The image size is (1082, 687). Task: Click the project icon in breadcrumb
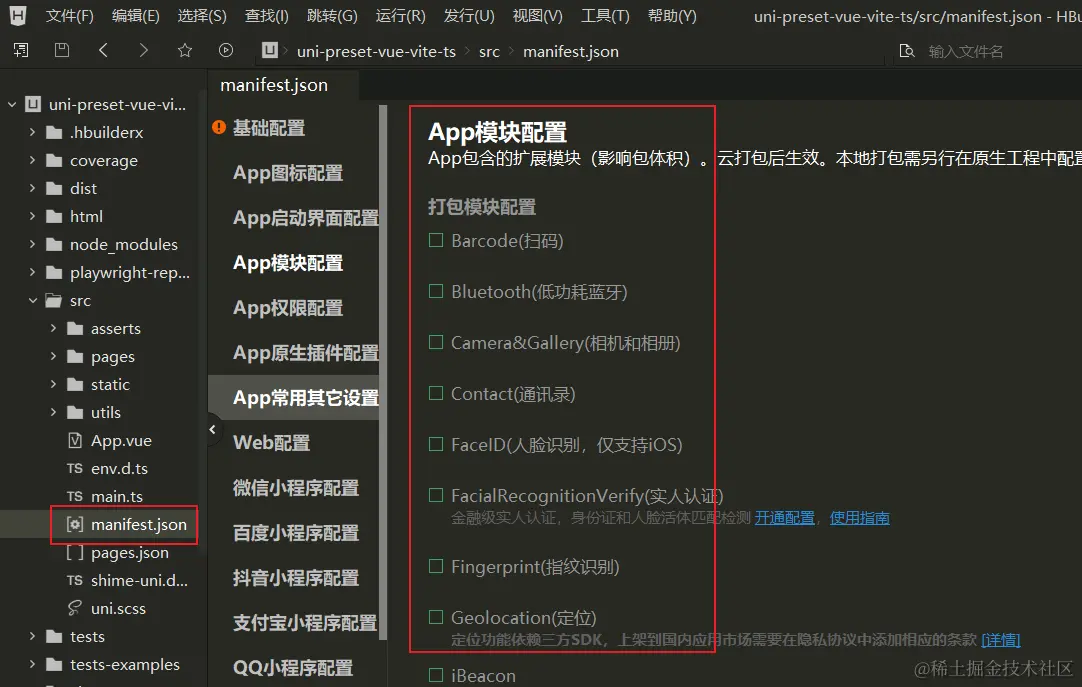coord(270,50)
